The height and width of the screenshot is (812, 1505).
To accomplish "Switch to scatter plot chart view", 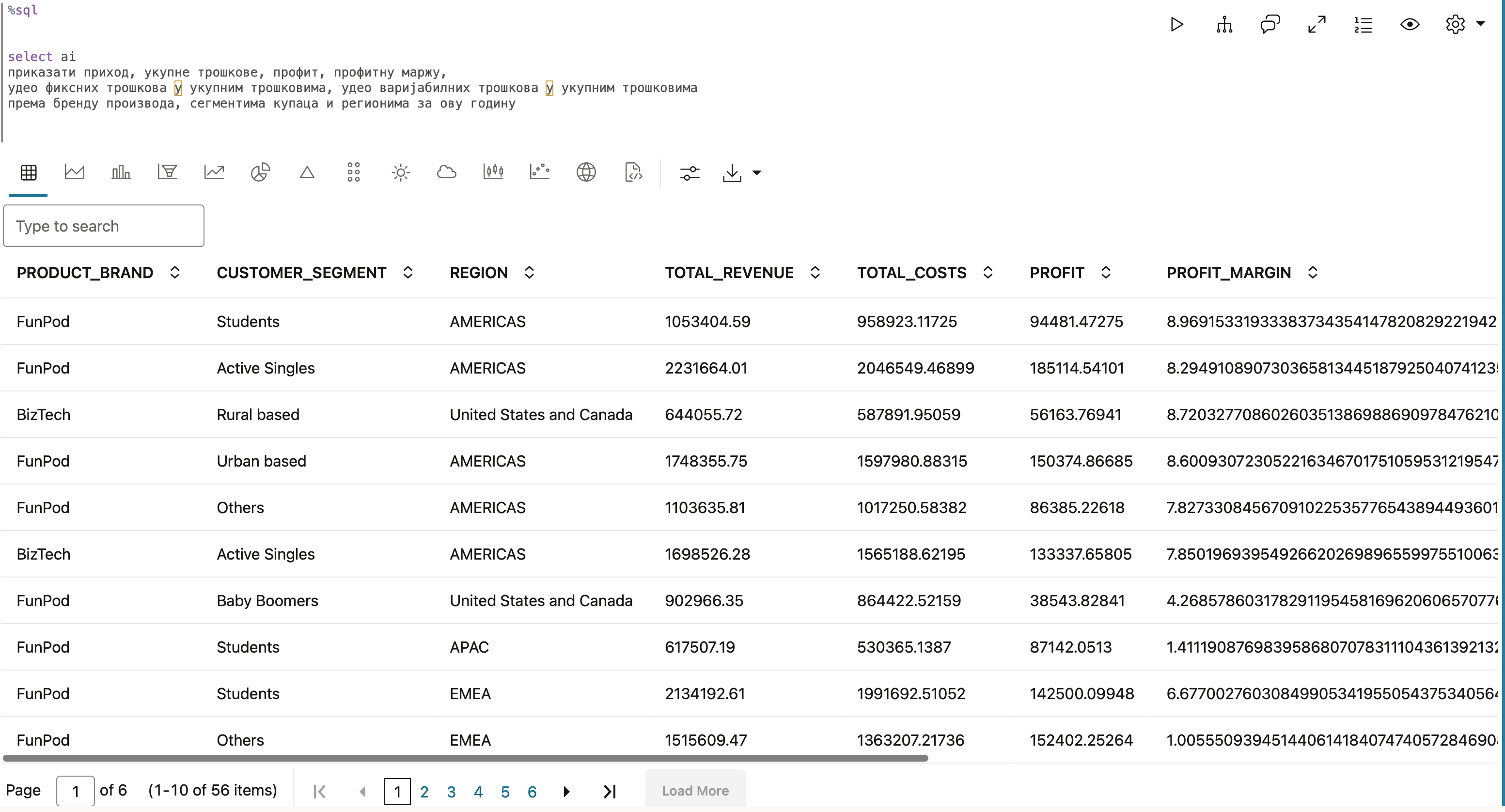I will [x=539, y=172].
